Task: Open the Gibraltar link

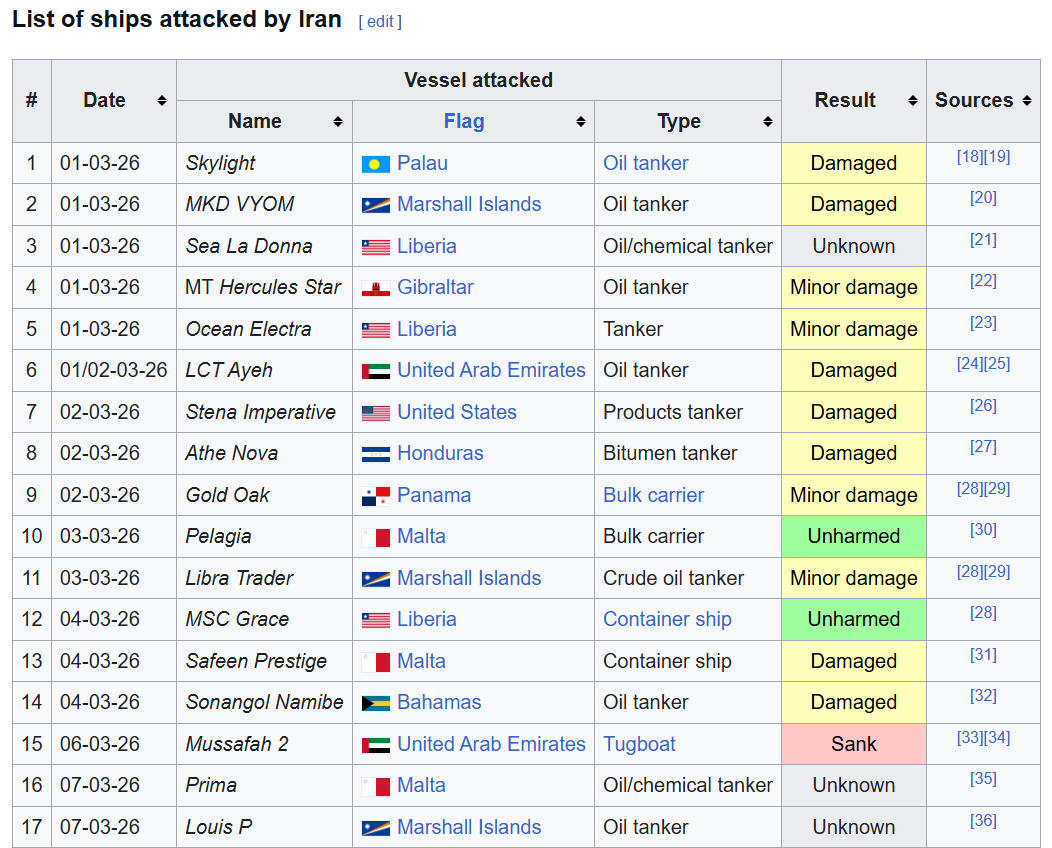Action: click(x=435, y=287)
